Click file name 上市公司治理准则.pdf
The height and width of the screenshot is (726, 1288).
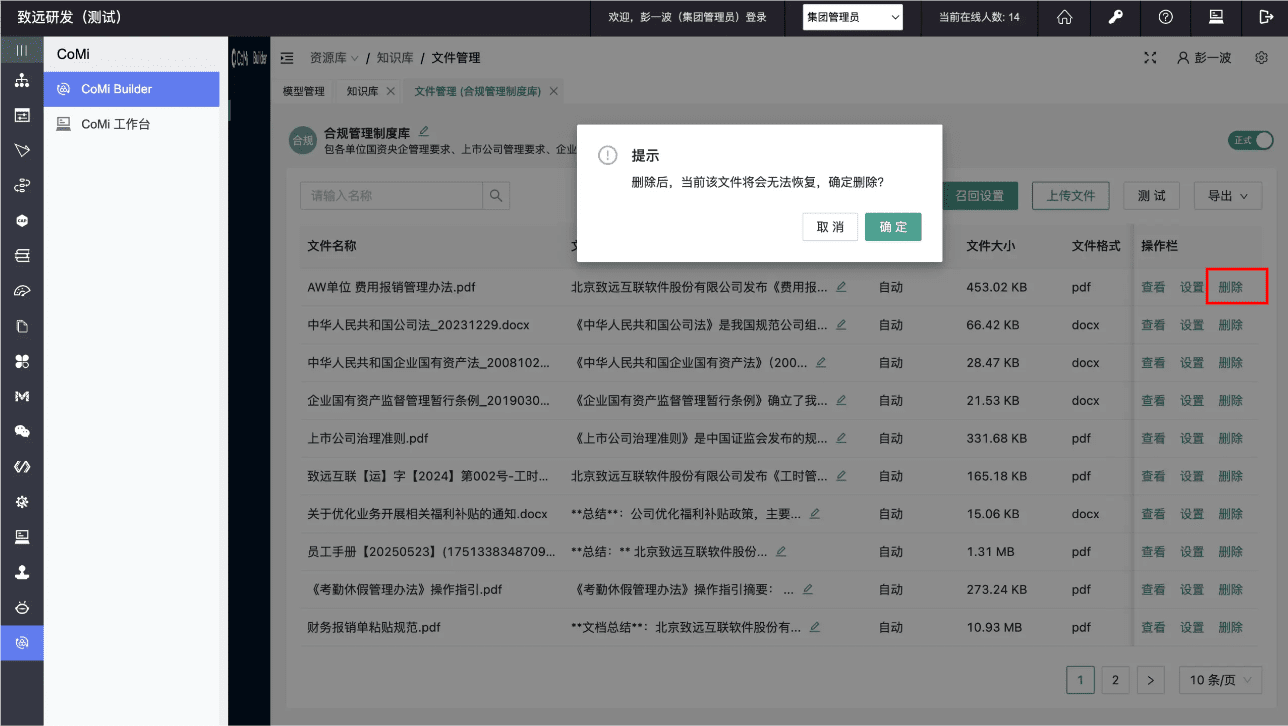(x=368, y=438)
